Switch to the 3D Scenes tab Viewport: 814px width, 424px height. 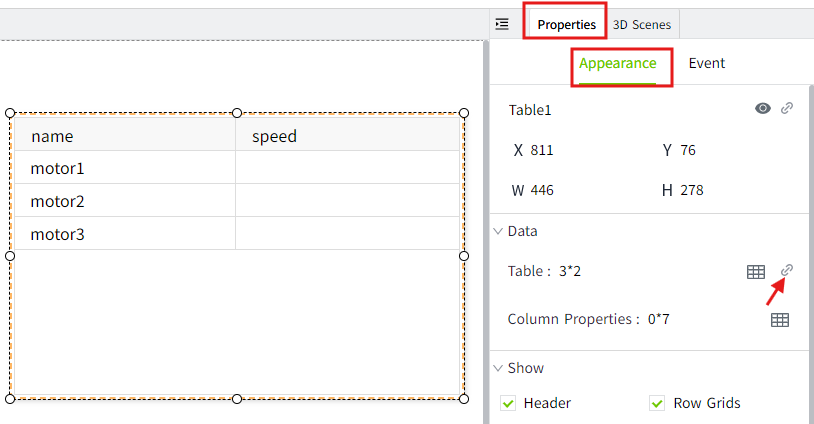click(x=643, y=24)
